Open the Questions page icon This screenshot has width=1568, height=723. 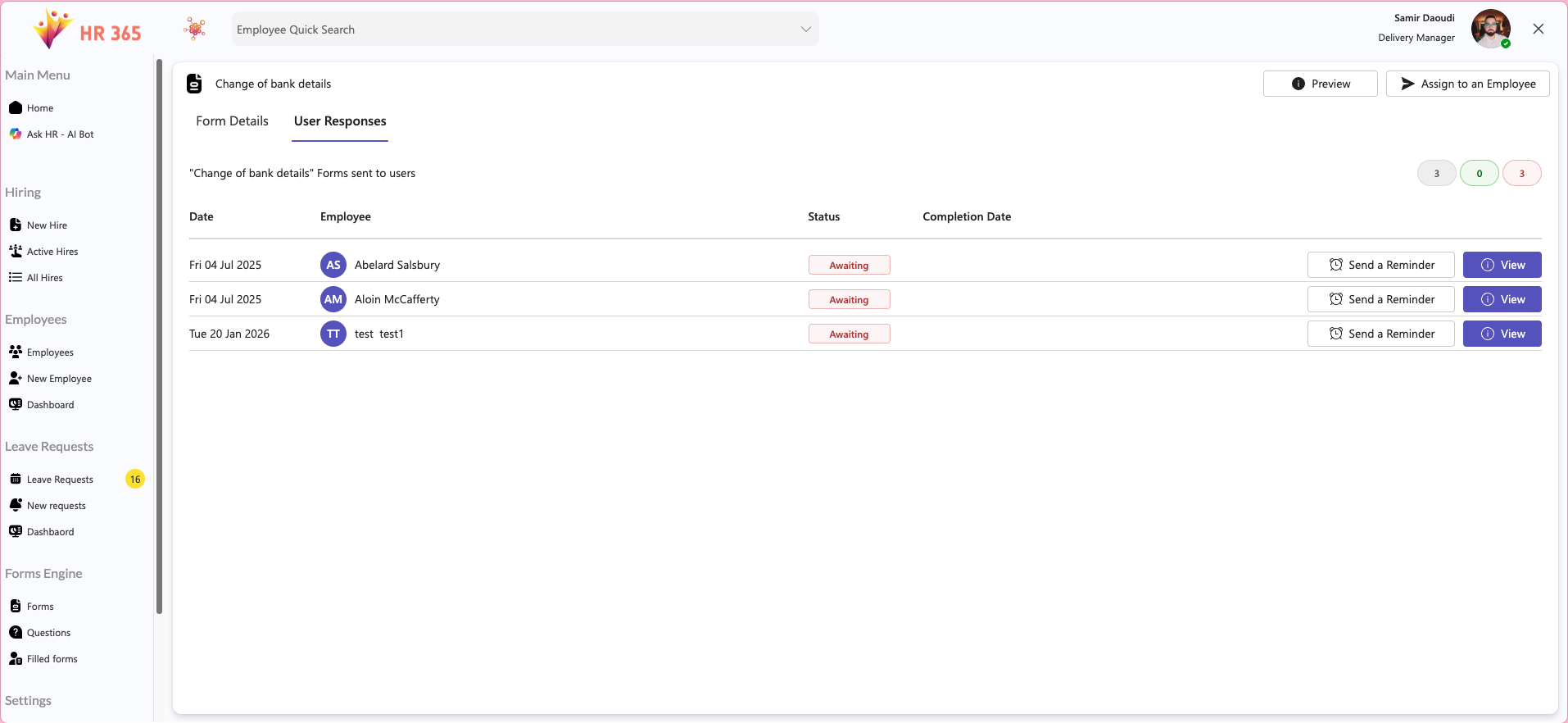pyautogui.click(x=16, y=632)
